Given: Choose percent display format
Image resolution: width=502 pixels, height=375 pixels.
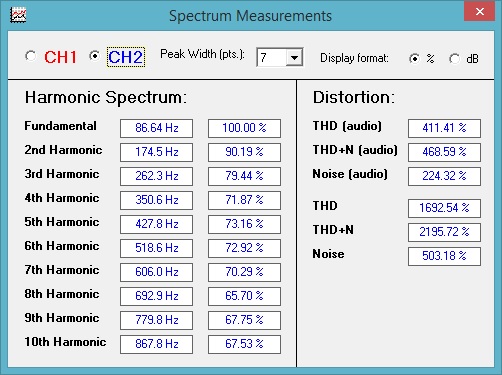Looking at the screenshot, I should tap(414, 59).
